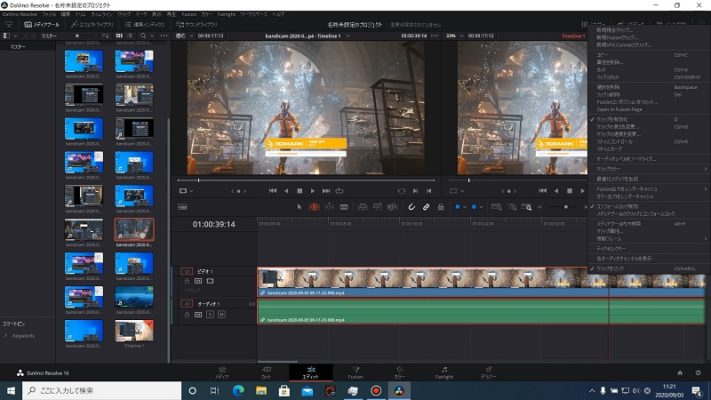Play source viewer in reverse

(286, 191)
